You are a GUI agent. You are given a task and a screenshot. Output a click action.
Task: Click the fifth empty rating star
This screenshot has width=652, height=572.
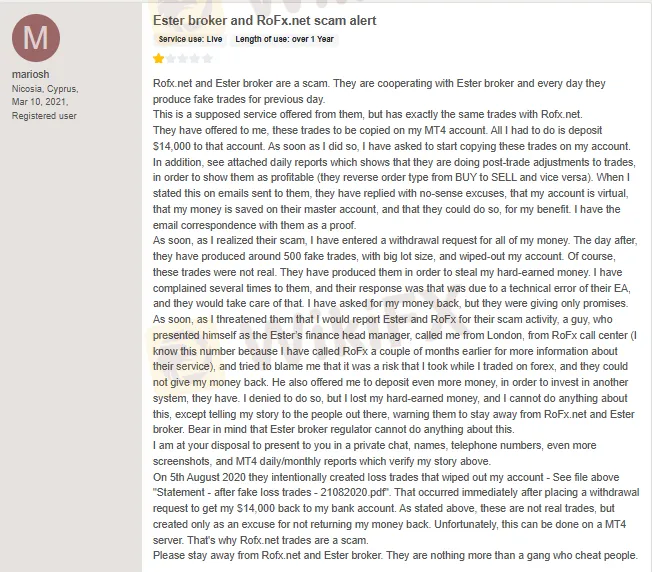206,58
